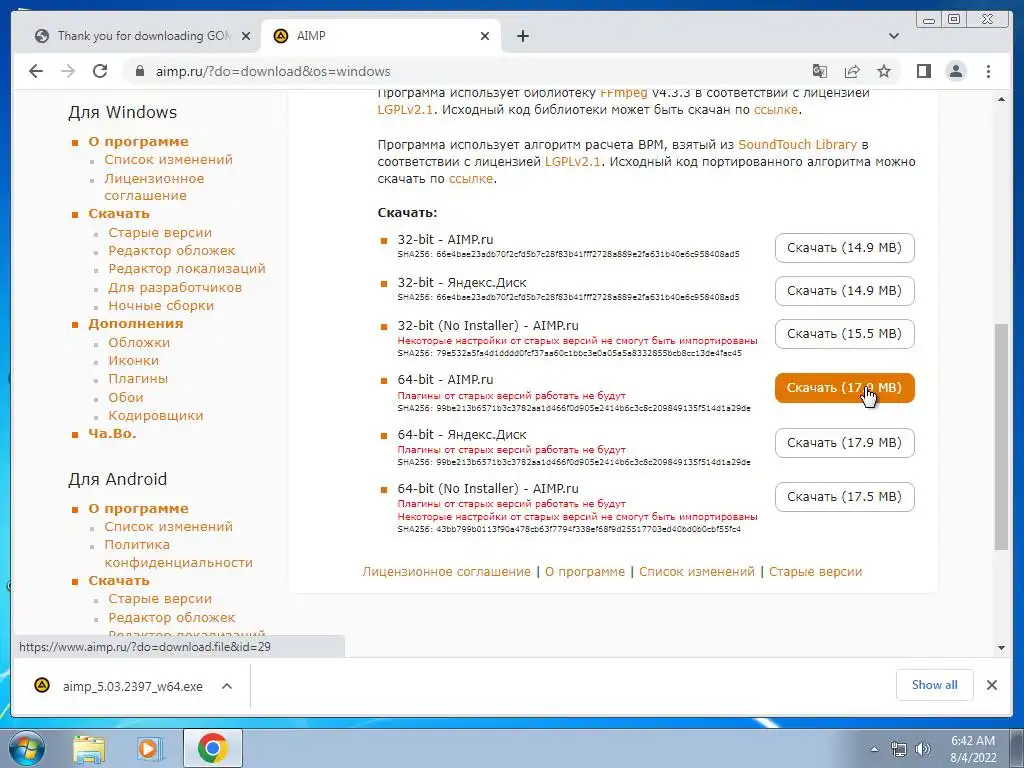This screenshot has width=1024, height=768.
Task: Close the GOM download tab
Action: pyautogui.click(x=246, y=36)
